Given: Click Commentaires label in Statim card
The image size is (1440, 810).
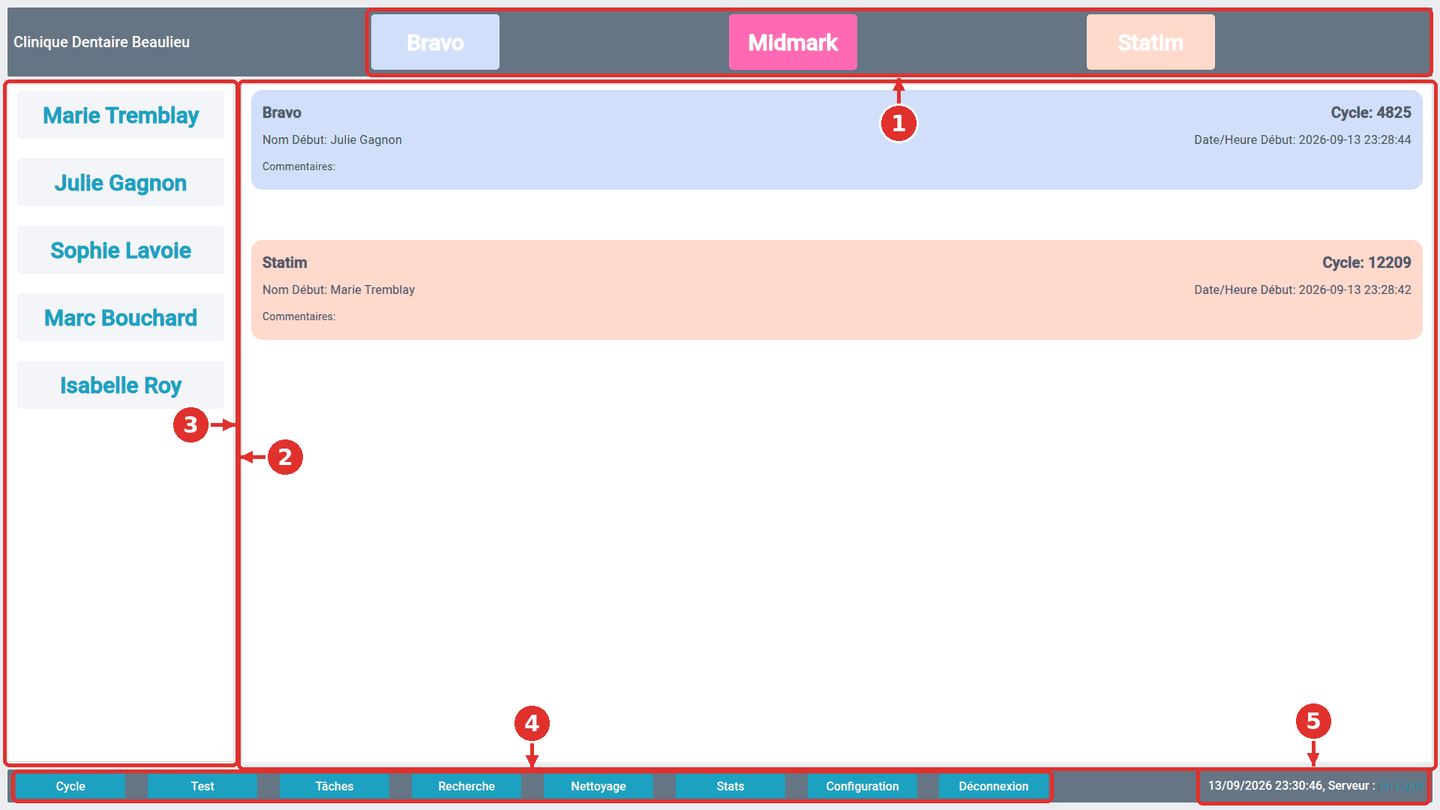Looking at the screenshot, I should (x=299, y=317).
